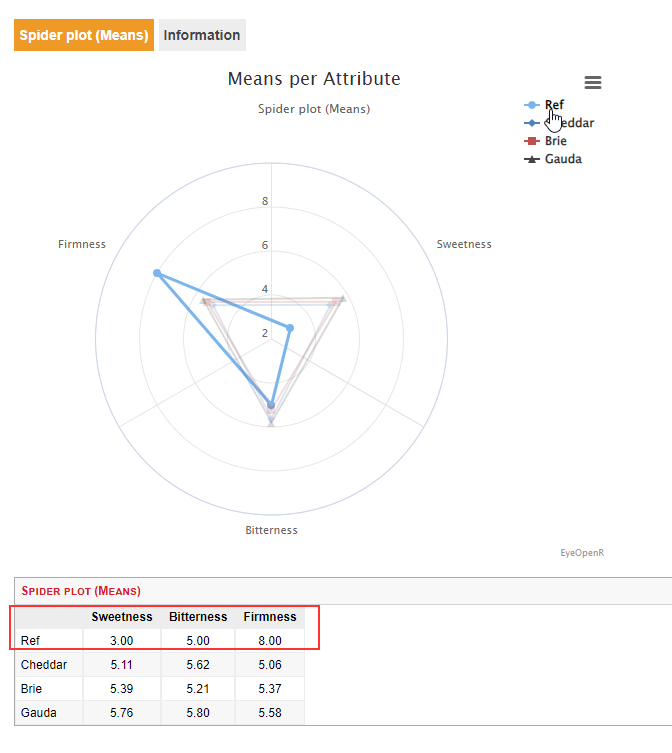This screenshot has height=753, width=672.
Task: Click the faded square marker on the Firmness axis
Action: point(205,301)
